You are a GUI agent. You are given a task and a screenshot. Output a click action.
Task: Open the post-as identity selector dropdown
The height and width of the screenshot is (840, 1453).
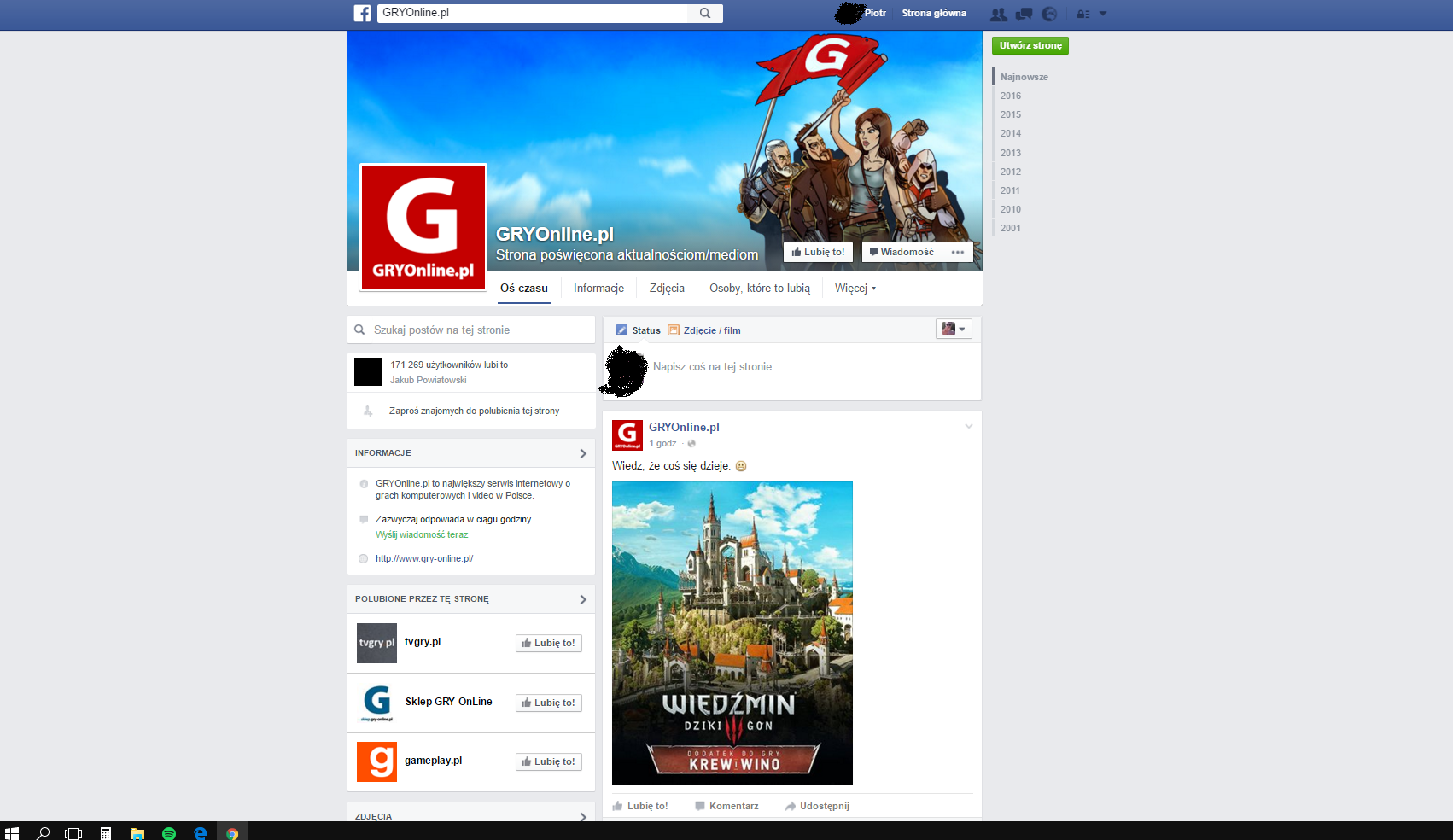[954, 329]
